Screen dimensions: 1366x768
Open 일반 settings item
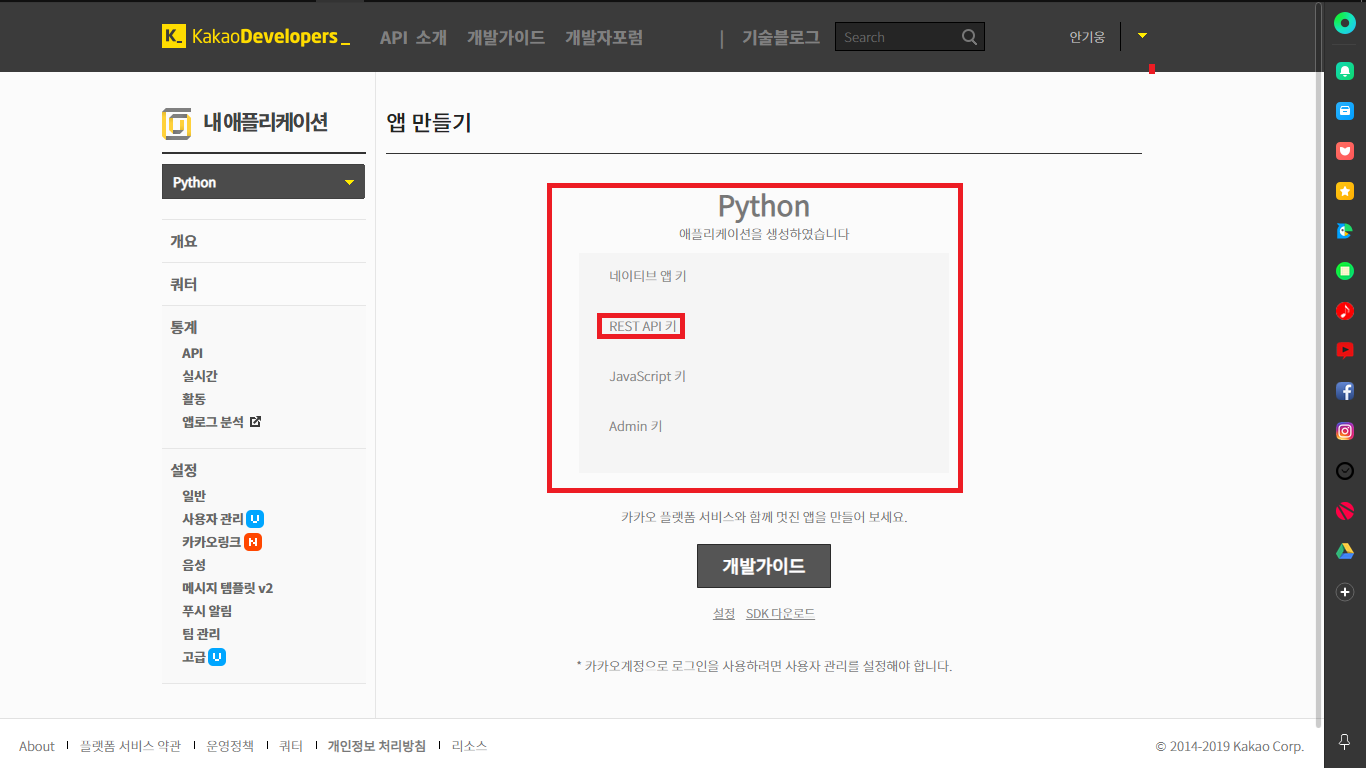(194, 496)
